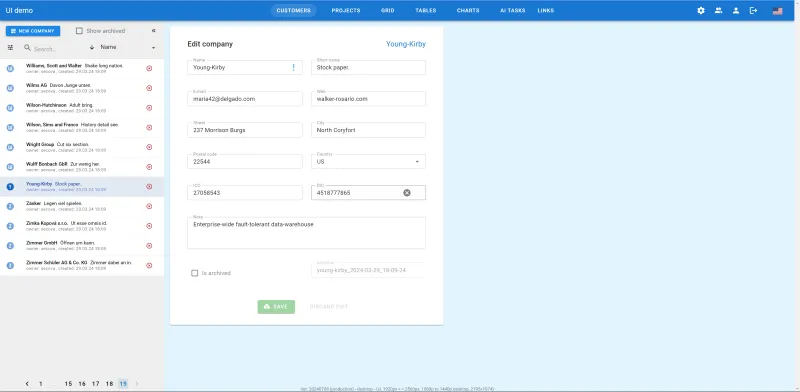Go to the previous page arrow
Screen dimensions: 800x392
27,384
